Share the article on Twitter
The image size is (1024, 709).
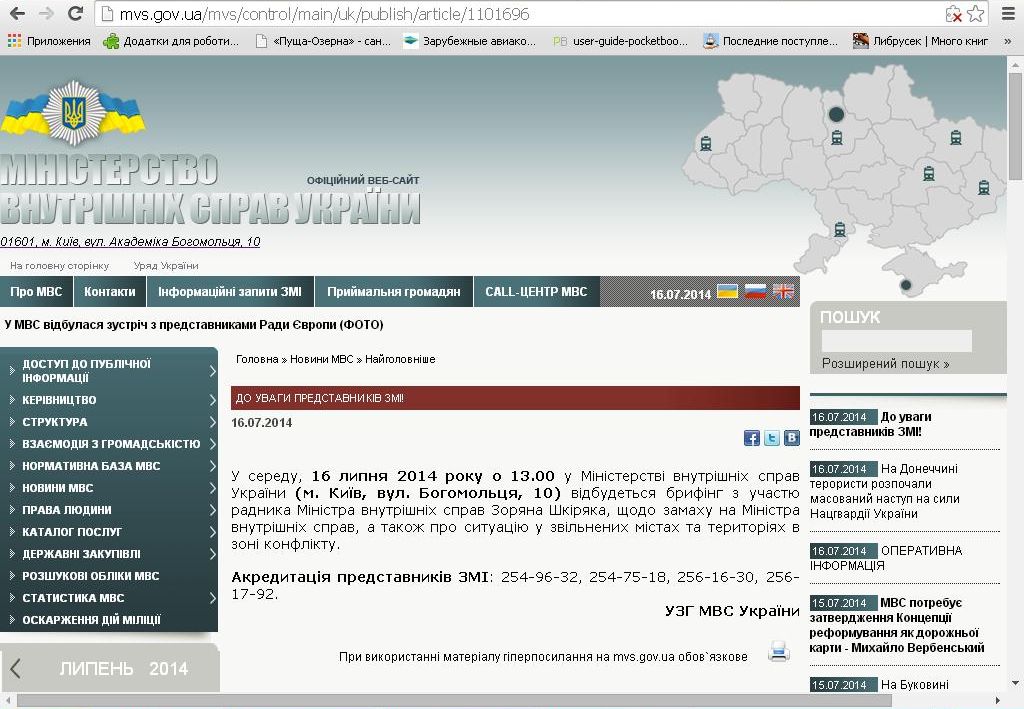click(772, 438)
